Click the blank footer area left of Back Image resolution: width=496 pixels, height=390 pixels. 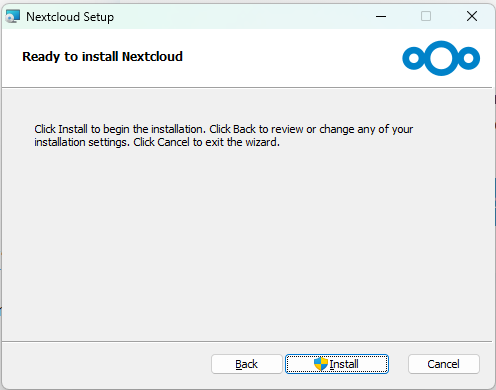pos(107,364)
